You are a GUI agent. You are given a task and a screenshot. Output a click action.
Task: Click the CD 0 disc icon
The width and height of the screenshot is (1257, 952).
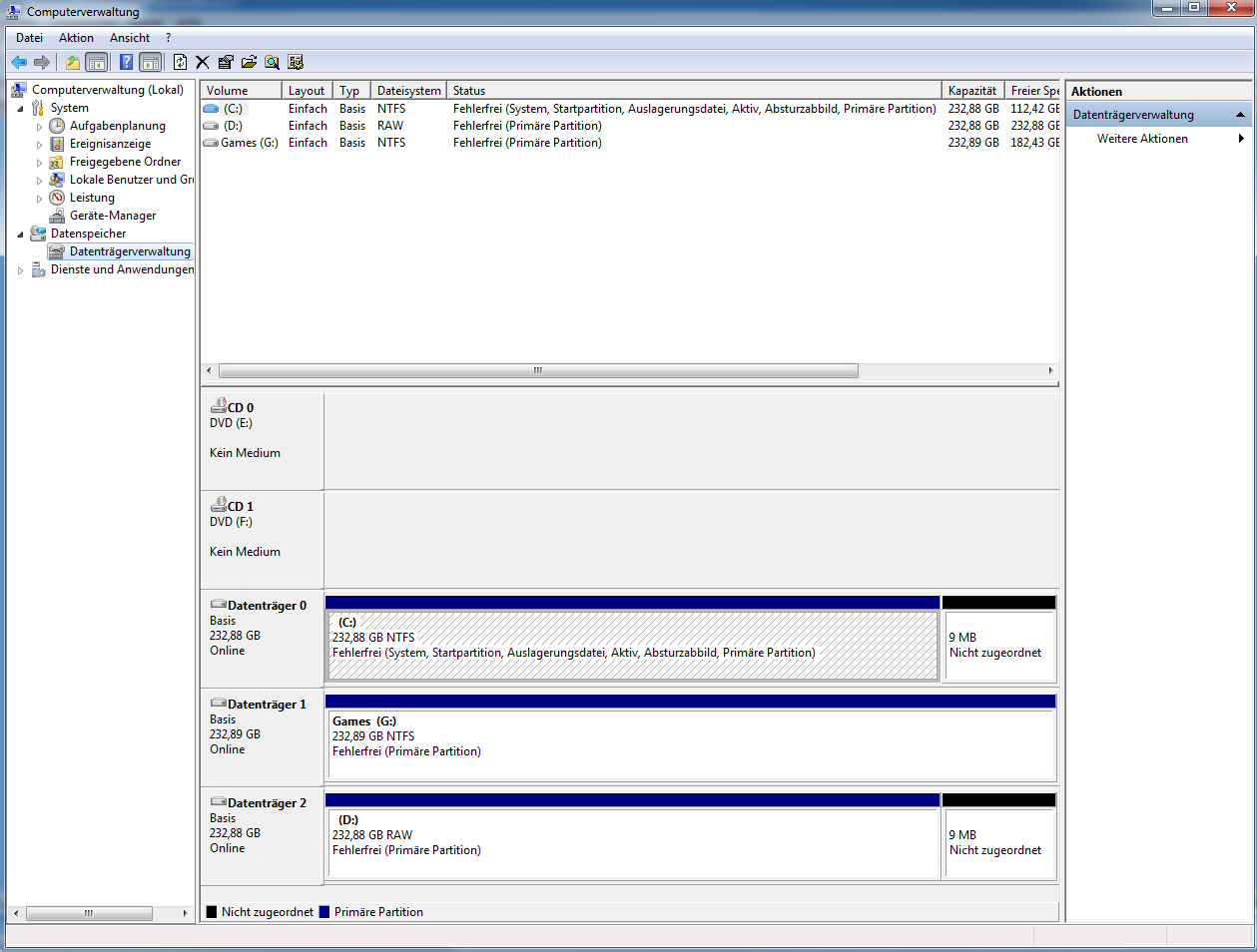coord(218,406)
